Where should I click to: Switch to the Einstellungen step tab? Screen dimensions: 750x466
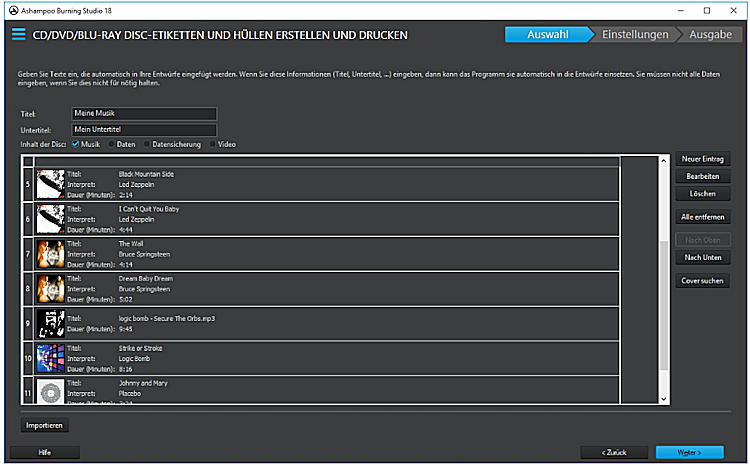click(634, 35)
